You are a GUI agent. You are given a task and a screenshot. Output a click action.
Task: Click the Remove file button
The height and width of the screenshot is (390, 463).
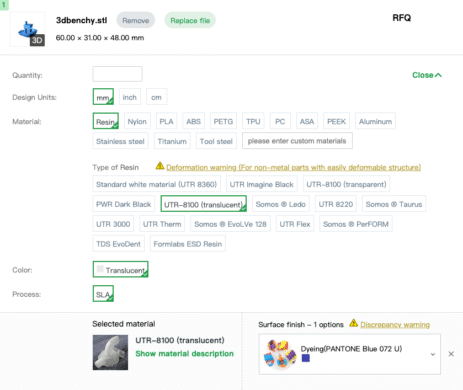coord(135,20)
